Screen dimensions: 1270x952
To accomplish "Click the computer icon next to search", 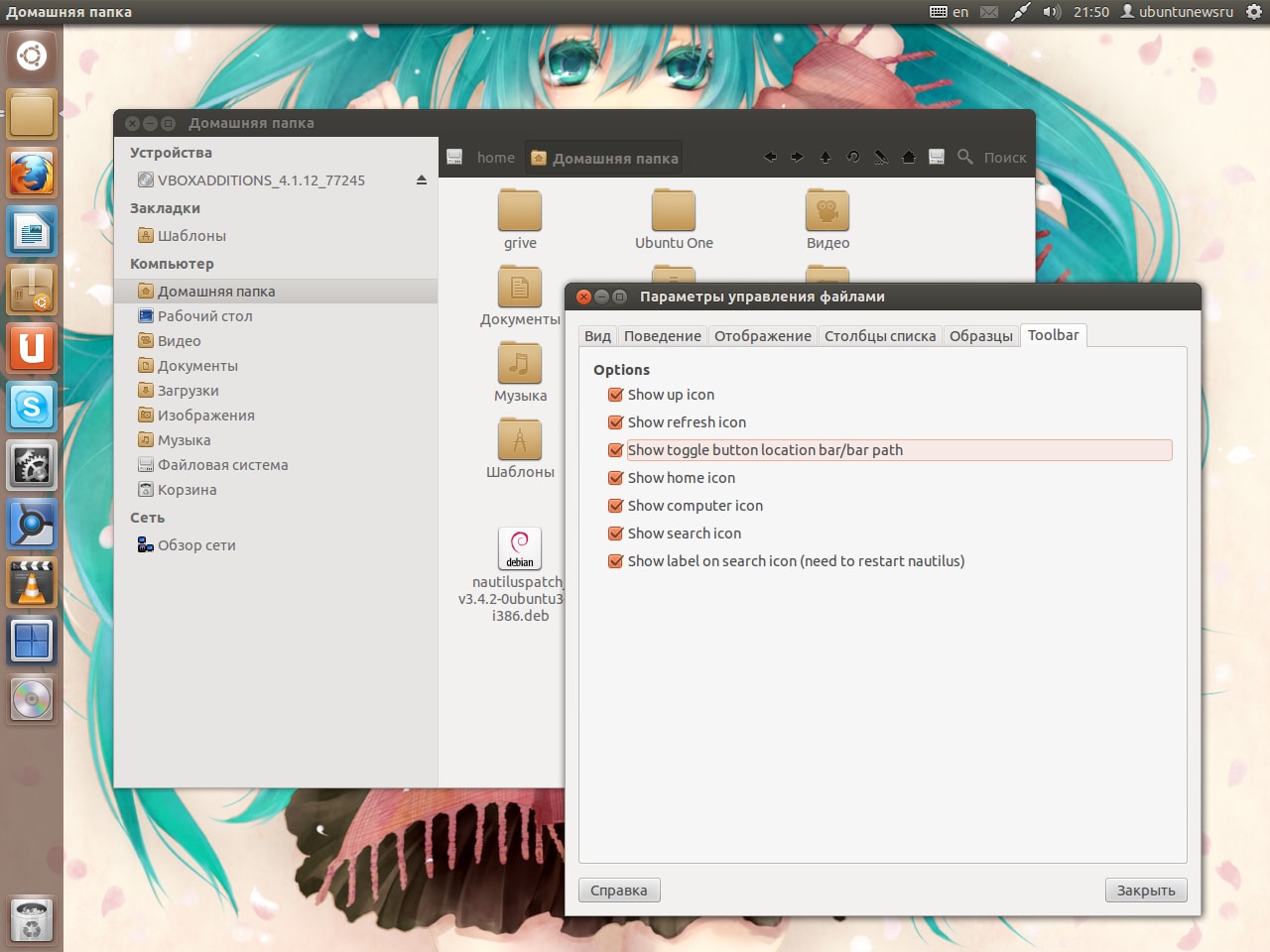I will click(x=937, y=157).
